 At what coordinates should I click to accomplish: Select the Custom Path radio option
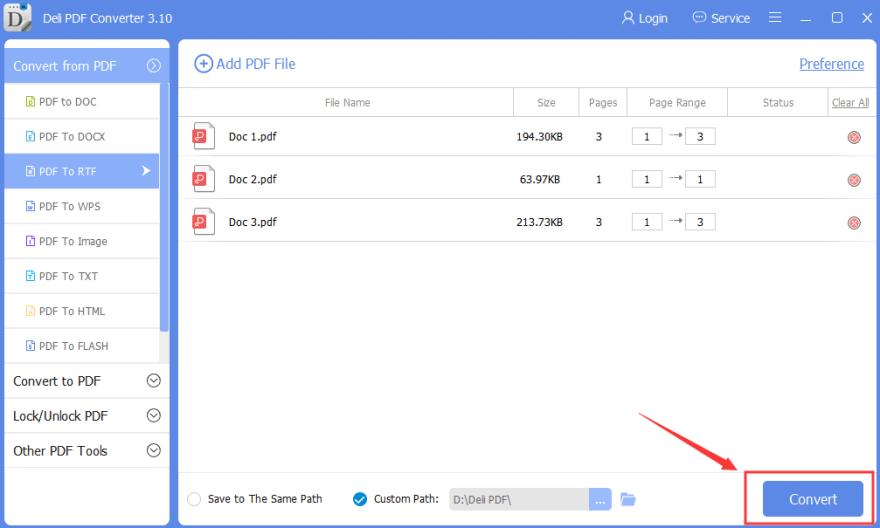(x=360, y=499)
